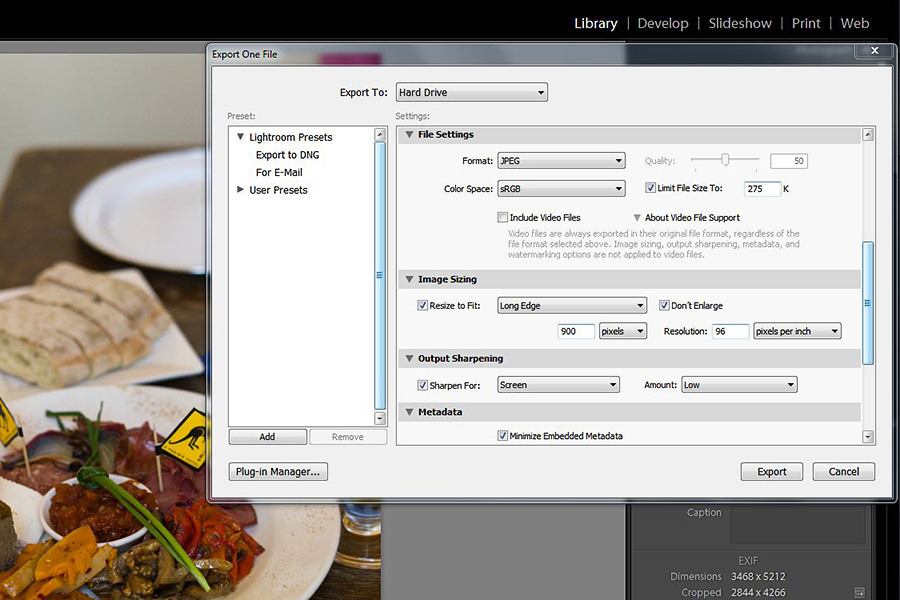Expand User Presets in preset list
The width and height of the screenshot is (900, 600).
coord(240,190)
